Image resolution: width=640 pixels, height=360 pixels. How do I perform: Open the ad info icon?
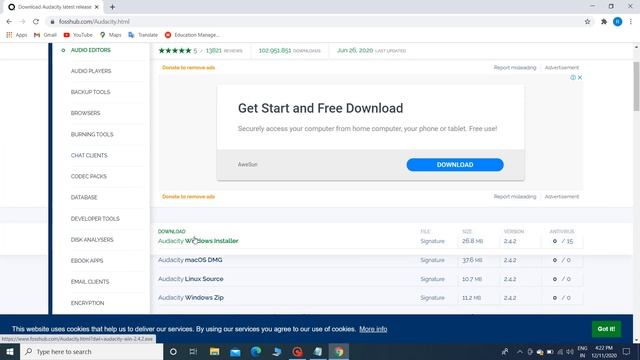point(573,78)
